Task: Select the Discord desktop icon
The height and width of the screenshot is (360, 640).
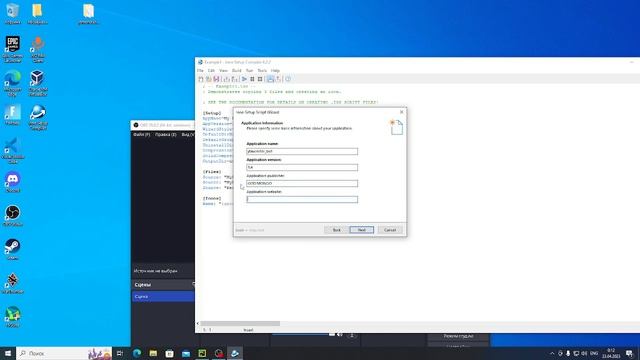Action: (x=13, y=182)
